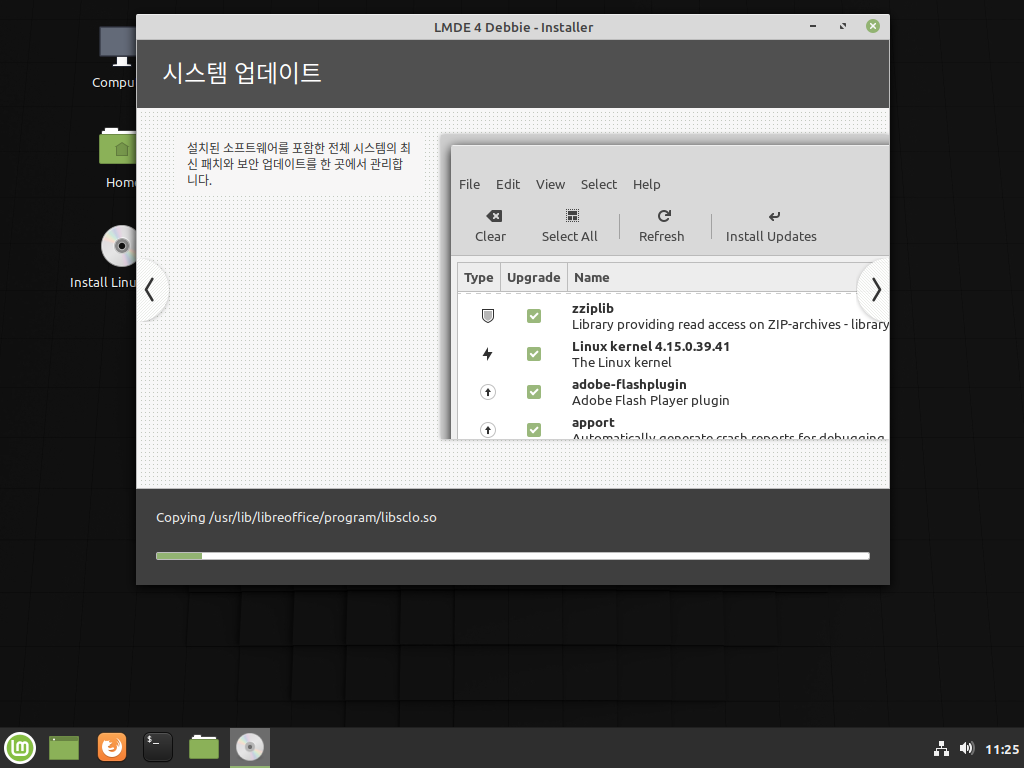1024x768 pixels.
Task: Go to the previous installer slide
Action: 151,289
